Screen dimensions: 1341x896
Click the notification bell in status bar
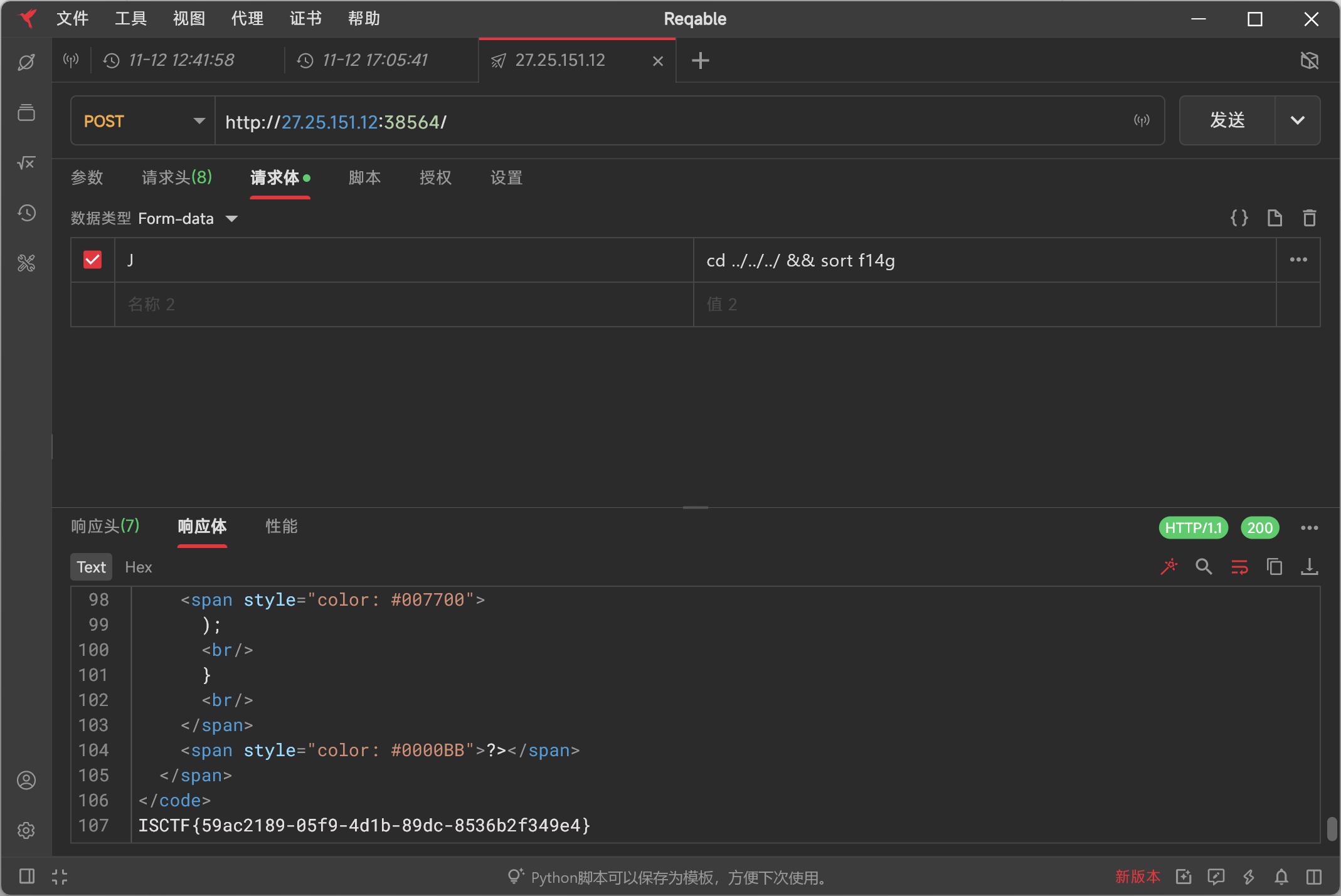pyautogui.click(x=1281, y=877)
